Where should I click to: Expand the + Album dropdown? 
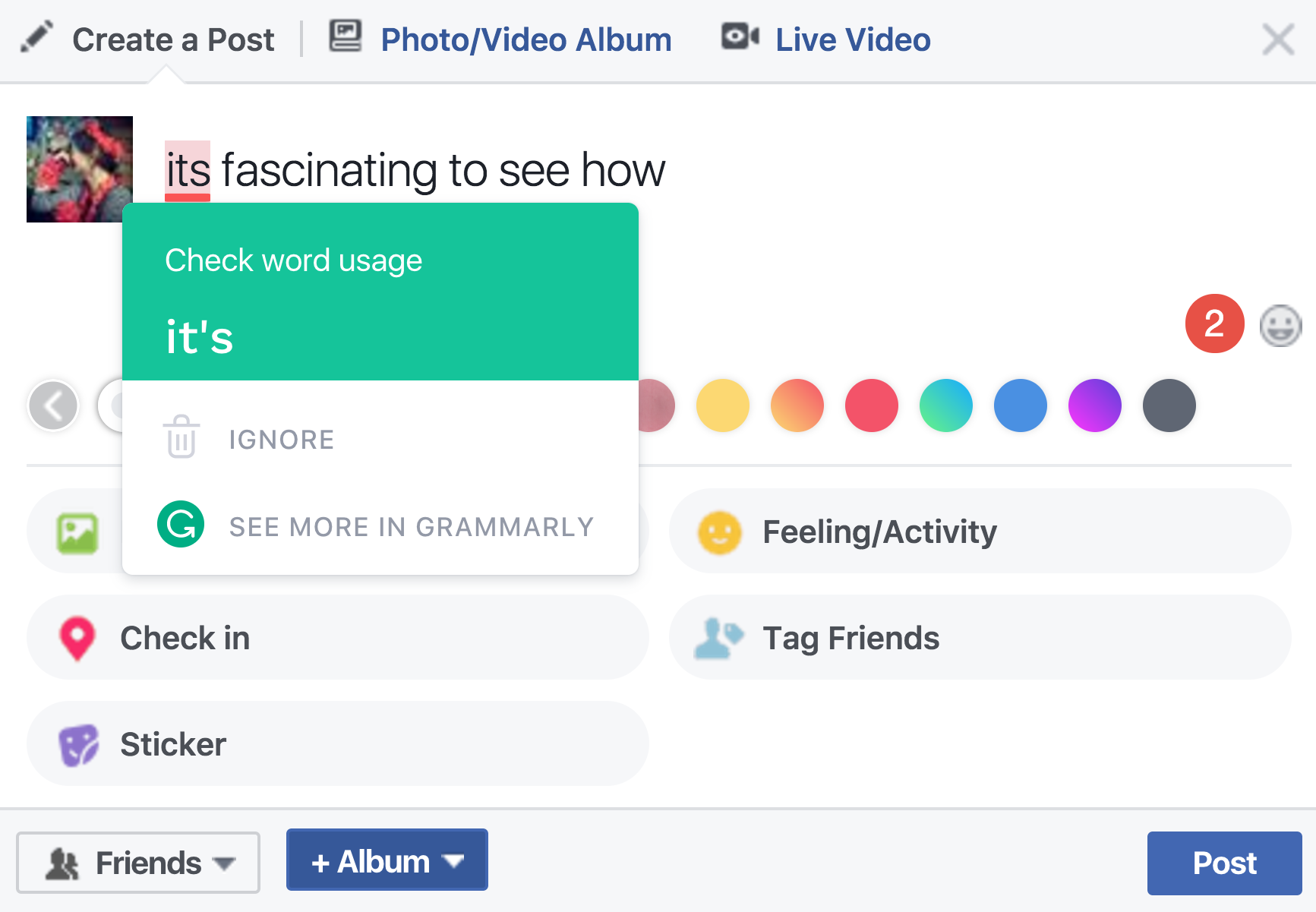coord(387,860)
